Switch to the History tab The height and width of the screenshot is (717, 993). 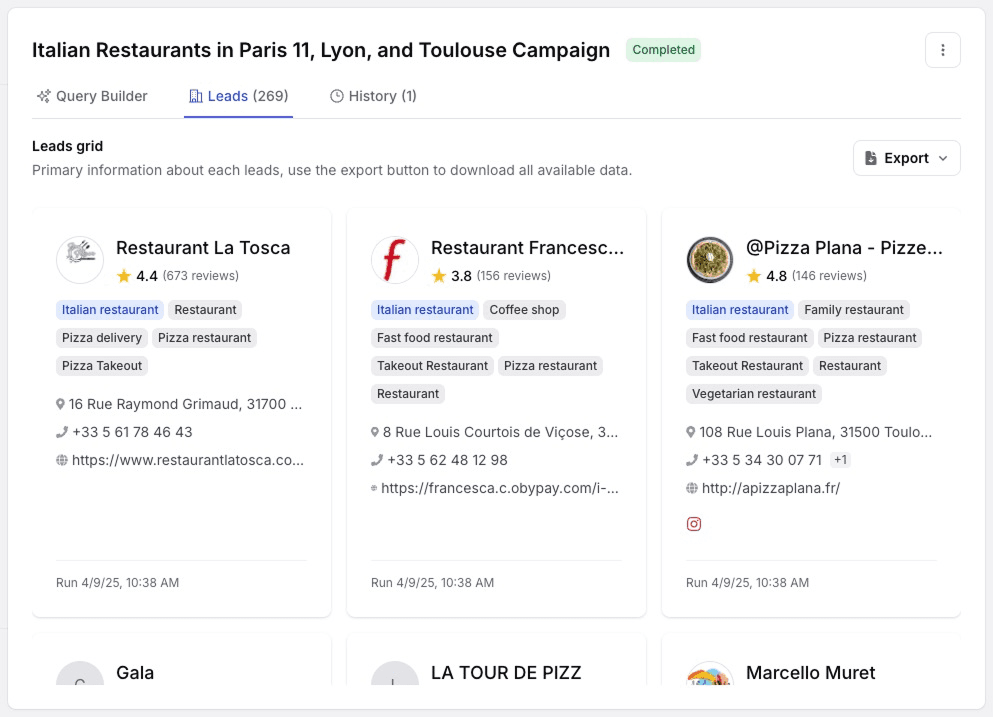tap(372, 95)
